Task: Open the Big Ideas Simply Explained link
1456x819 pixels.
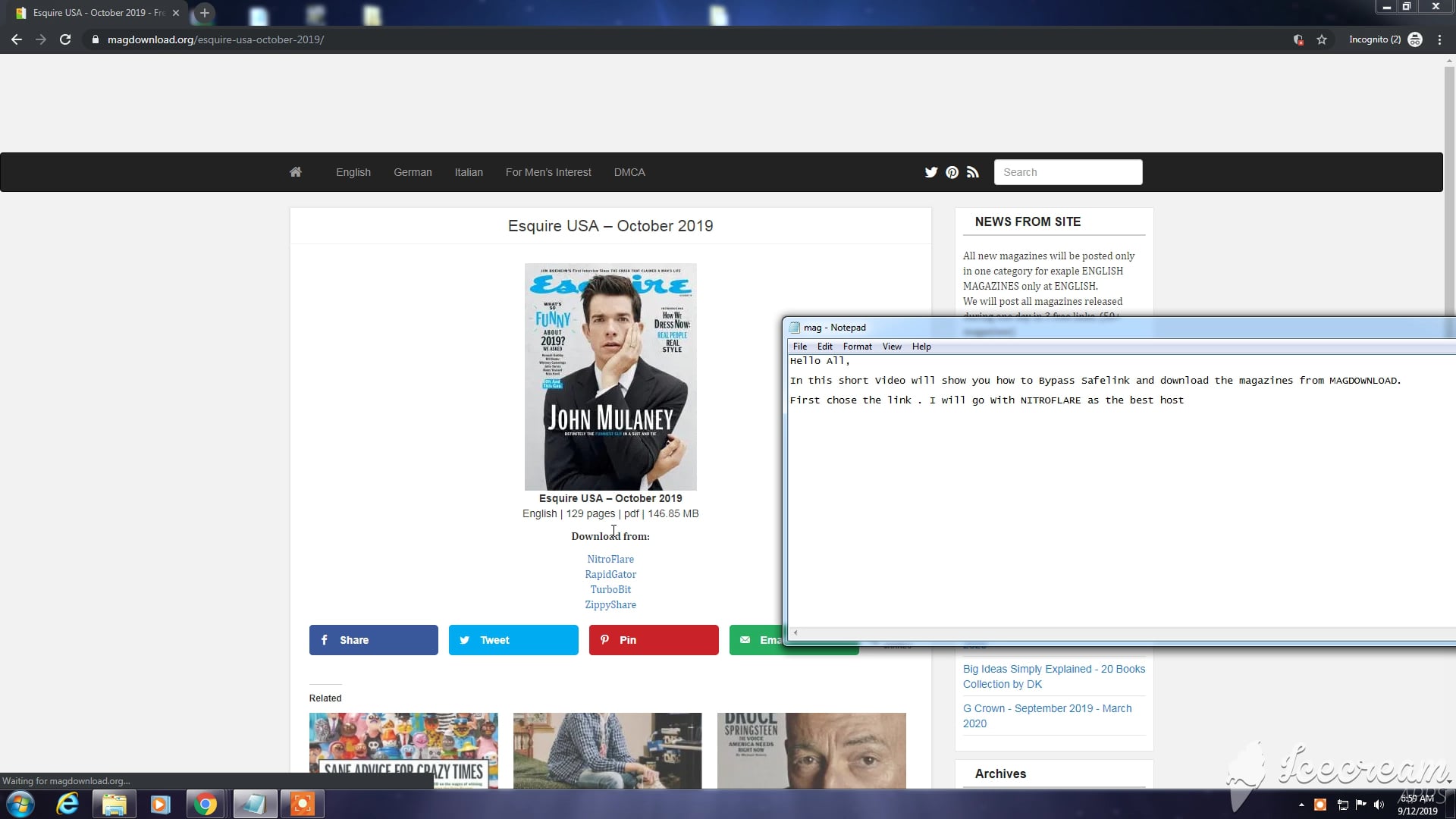Action: pyautogui.click(x=1054, y=676)
